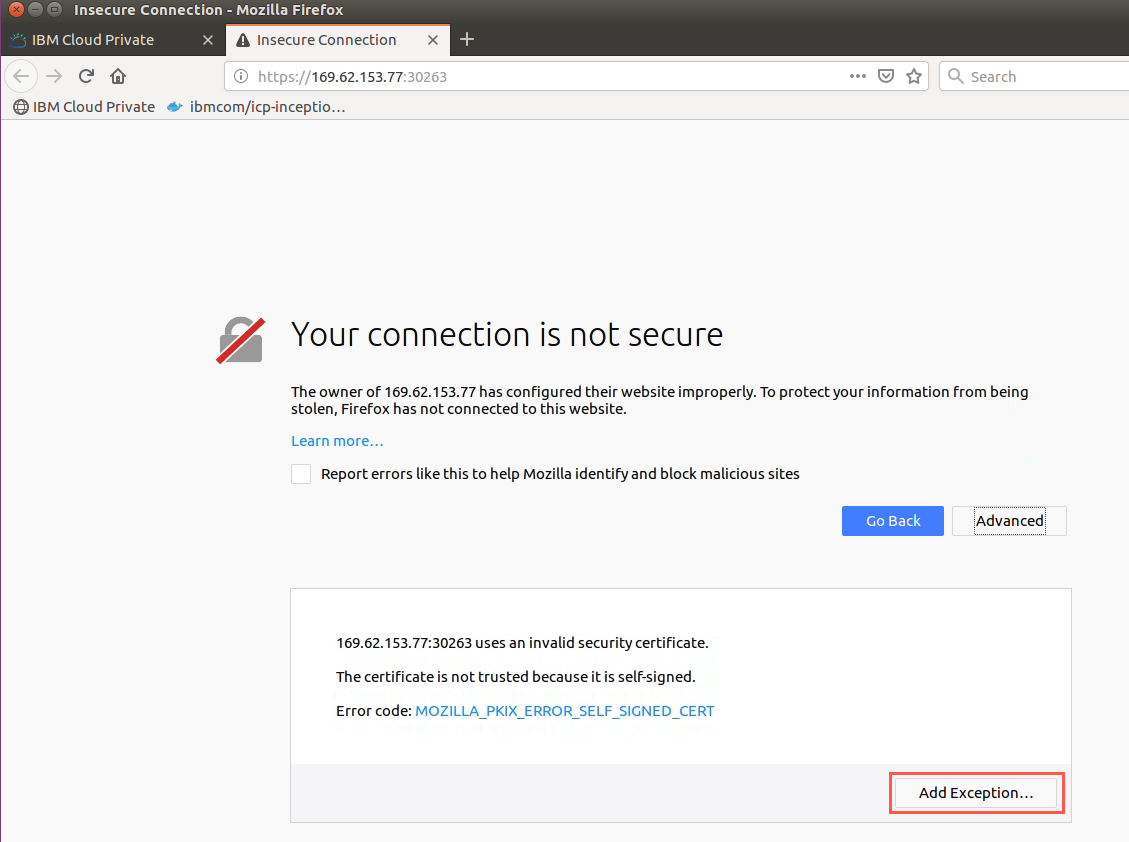This screenshot has width=1129, height=842.
Task: Save page to Pocket icon
Action: (x=886, y=76)
